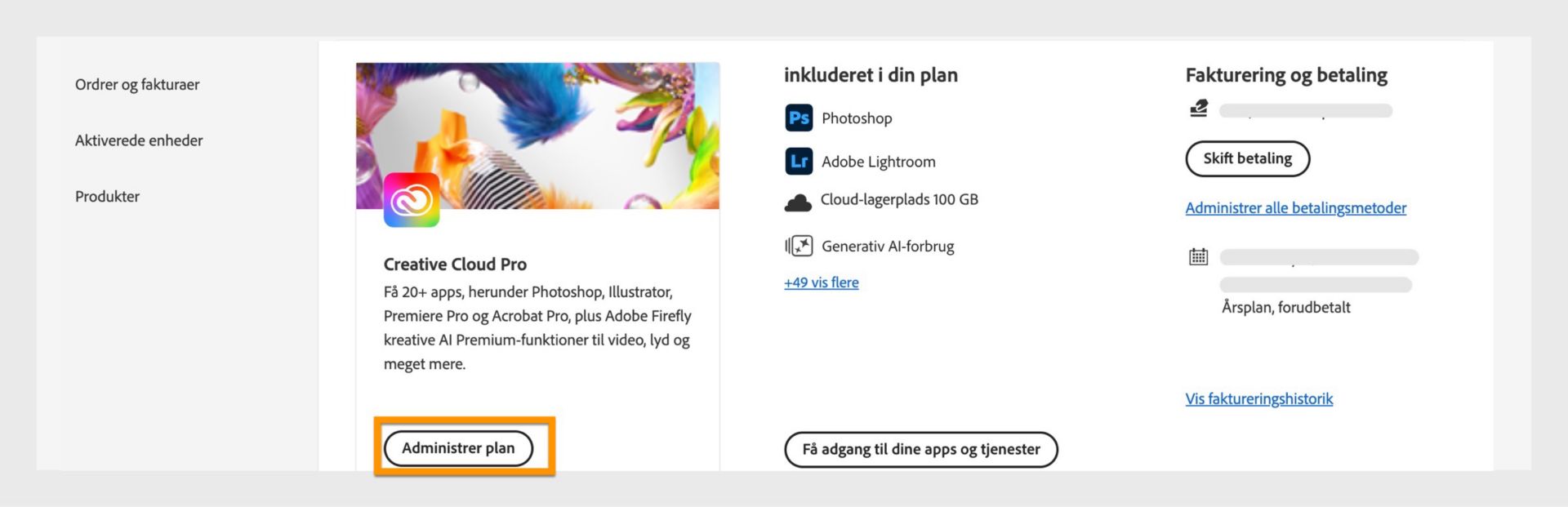Click the payment card icon

(1197, 108)
